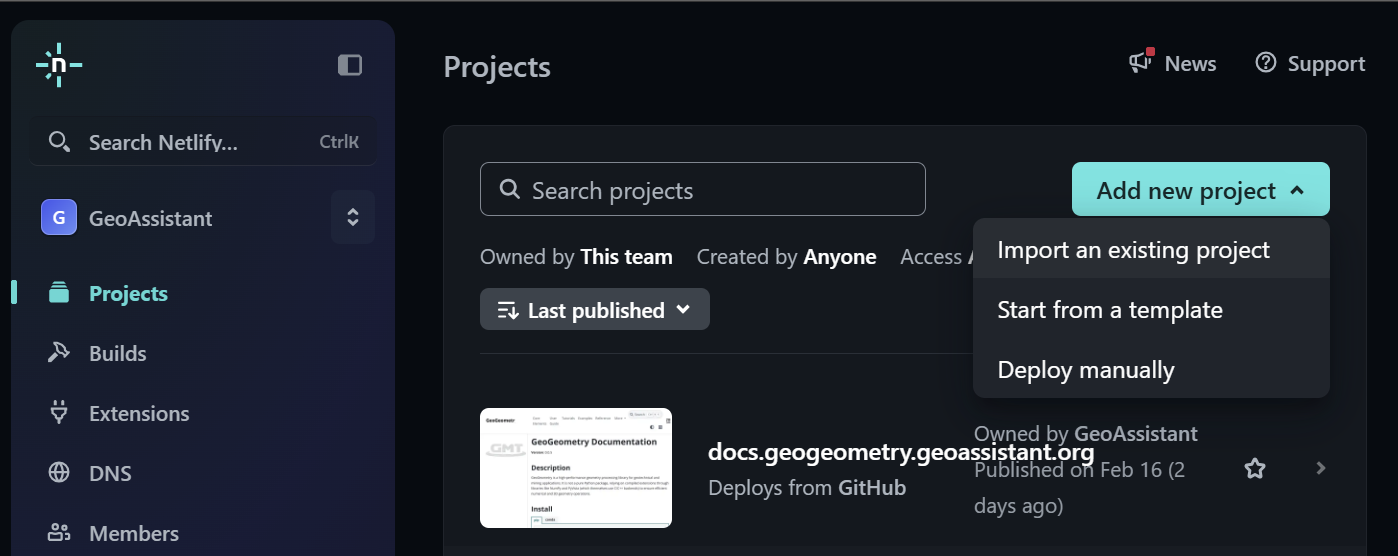Click the Projects stack icon

click(59, 293)
